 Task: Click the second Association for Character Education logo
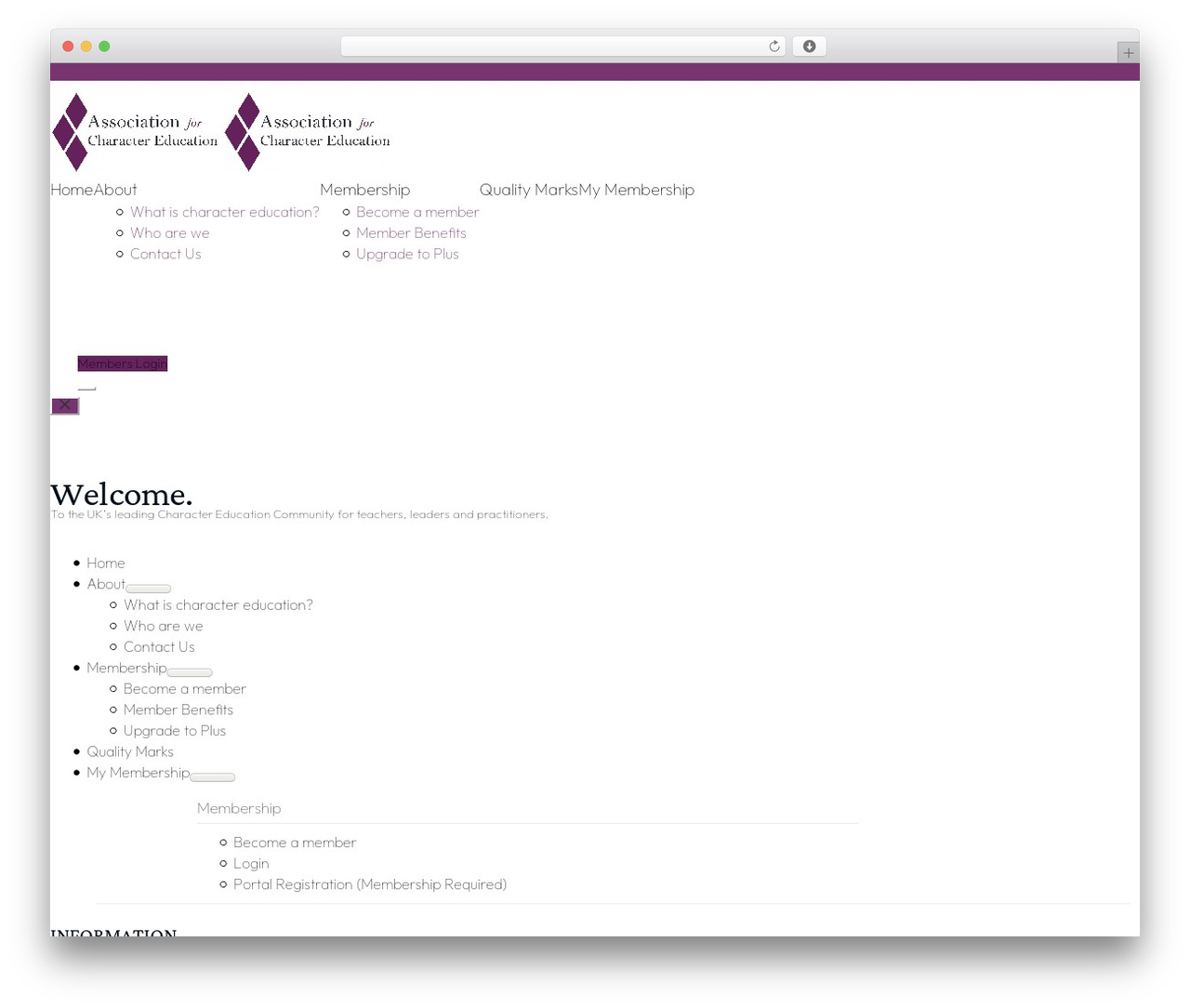[308, 132]
